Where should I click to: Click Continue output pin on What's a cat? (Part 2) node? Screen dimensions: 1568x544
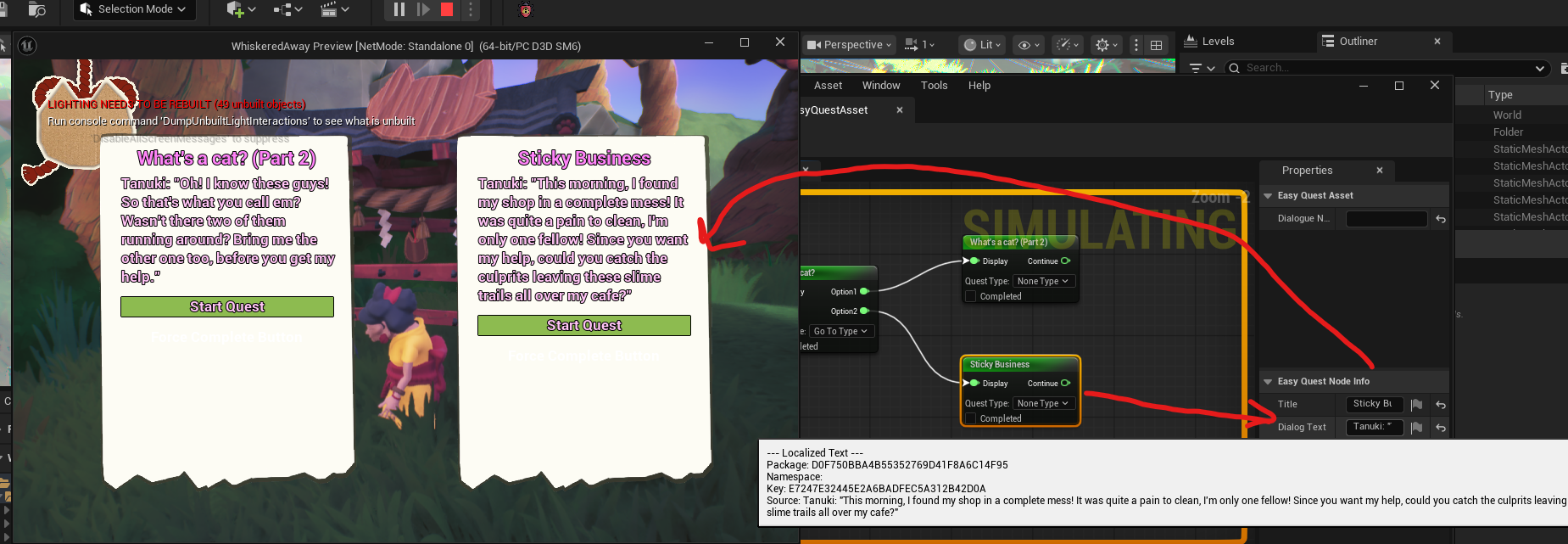[1065, 261]
